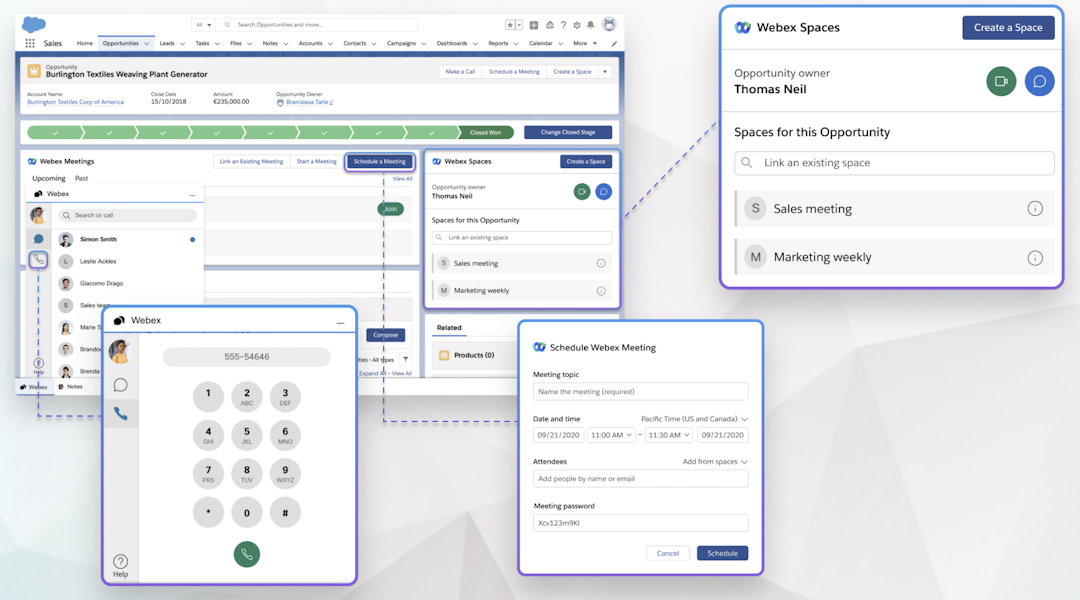Click the Salesforce cloud logo

[33, 25]
